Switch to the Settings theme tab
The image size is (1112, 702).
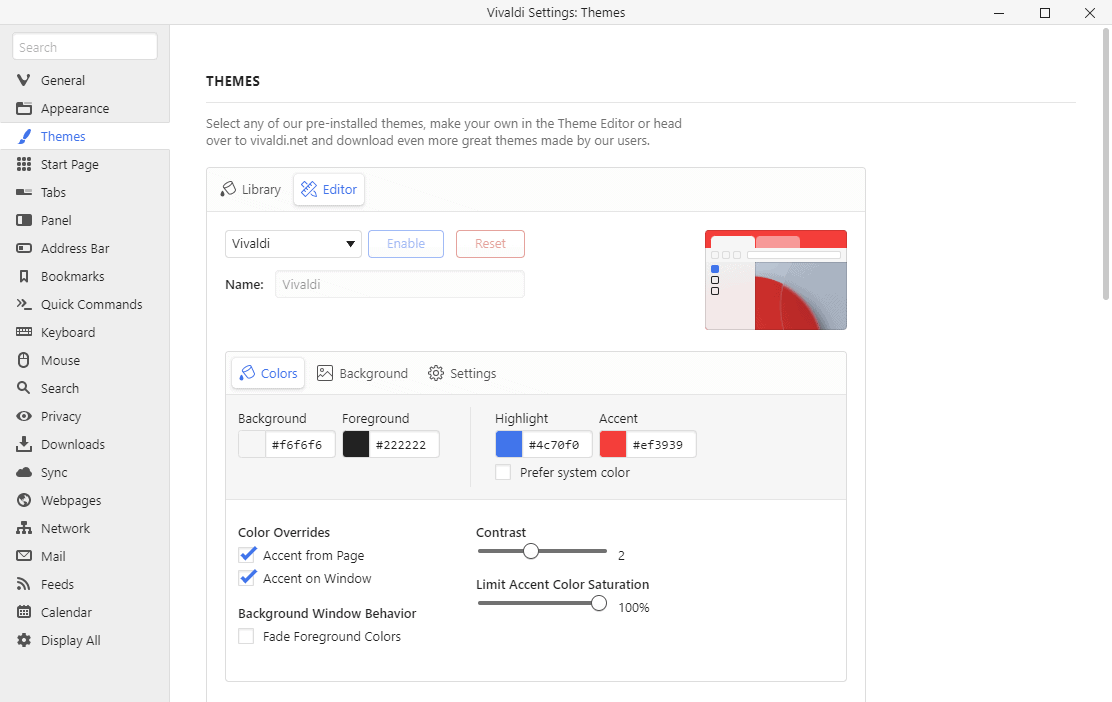pos(461,372)
